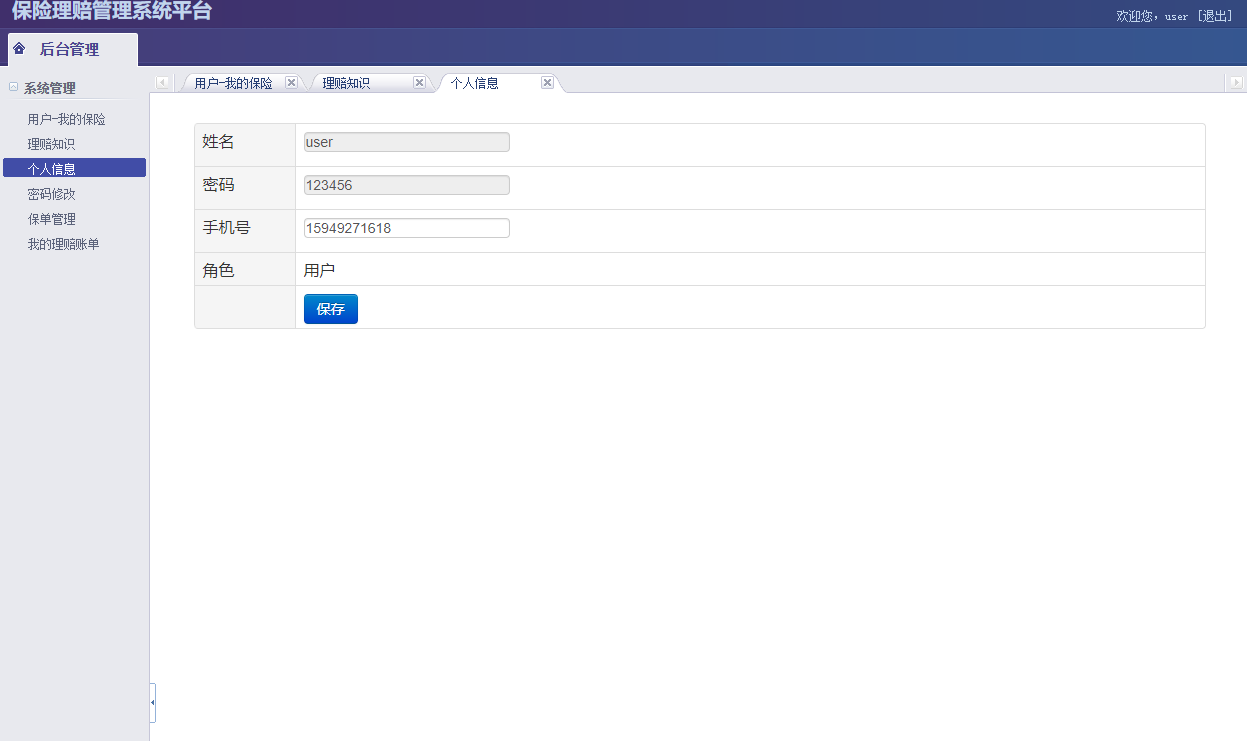Click the 保险理赔管理系统平台 title

(112, 11)
